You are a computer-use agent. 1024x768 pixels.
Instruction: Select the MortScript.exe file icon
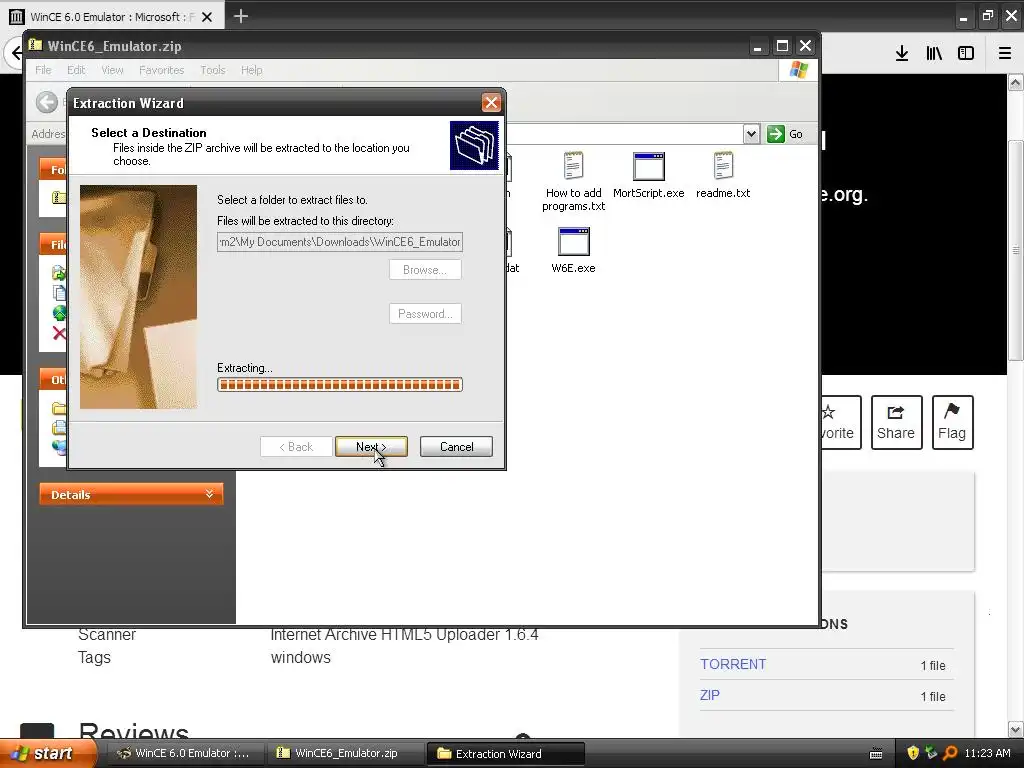coord(648,175)
